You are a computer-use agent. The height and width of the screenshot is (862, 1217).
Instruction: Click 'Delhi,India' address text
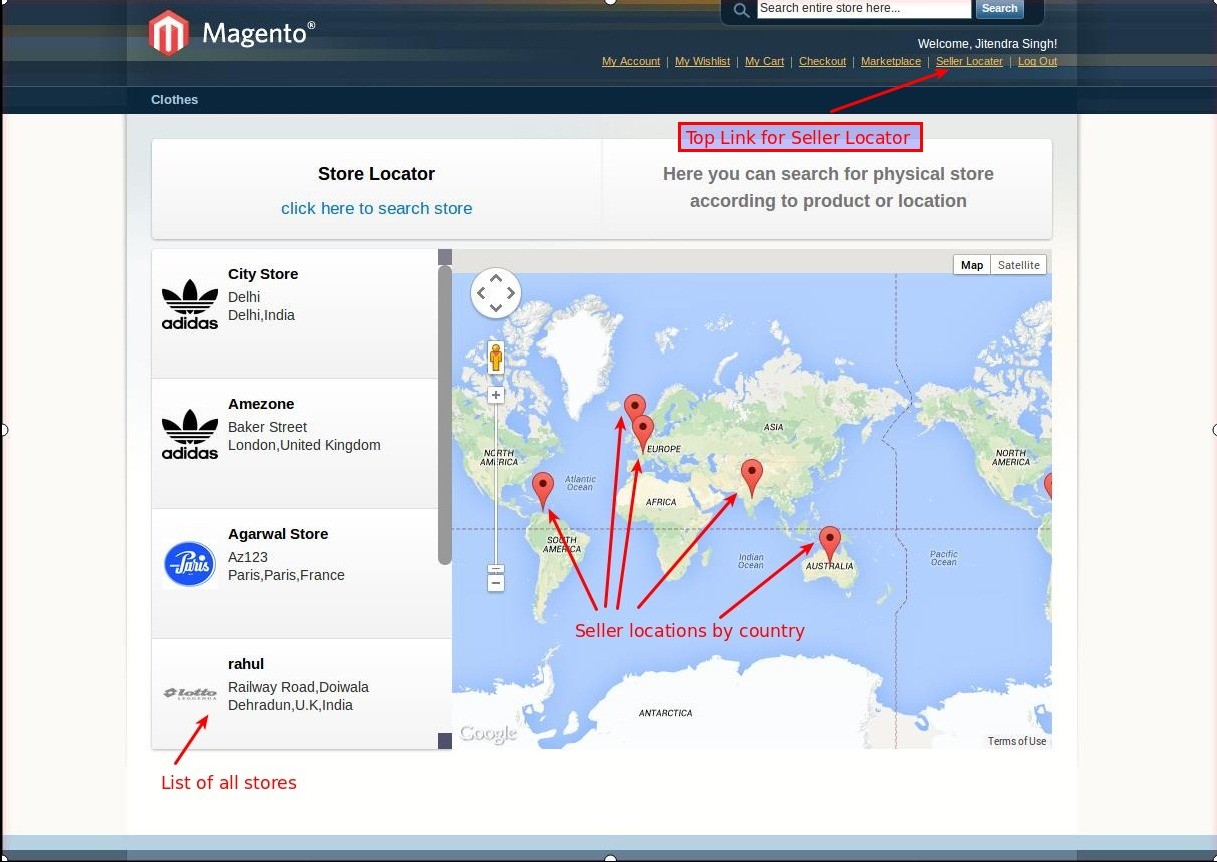click(261, 315)
